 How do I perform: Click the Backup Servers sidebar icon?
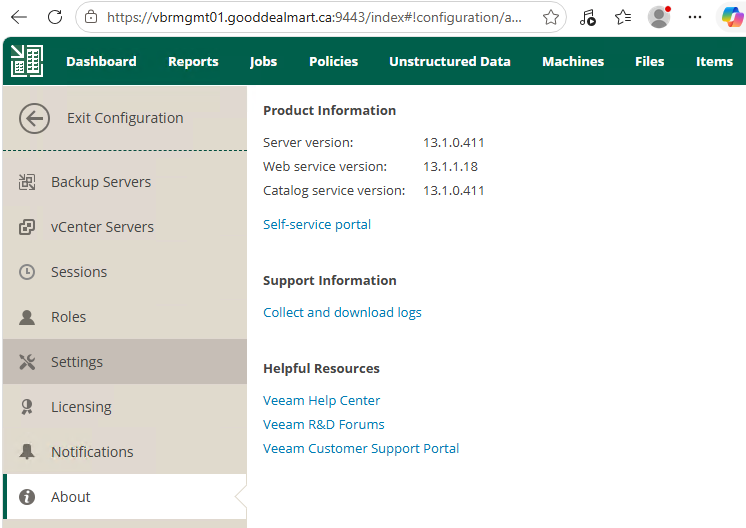click(x=27, y=182)
